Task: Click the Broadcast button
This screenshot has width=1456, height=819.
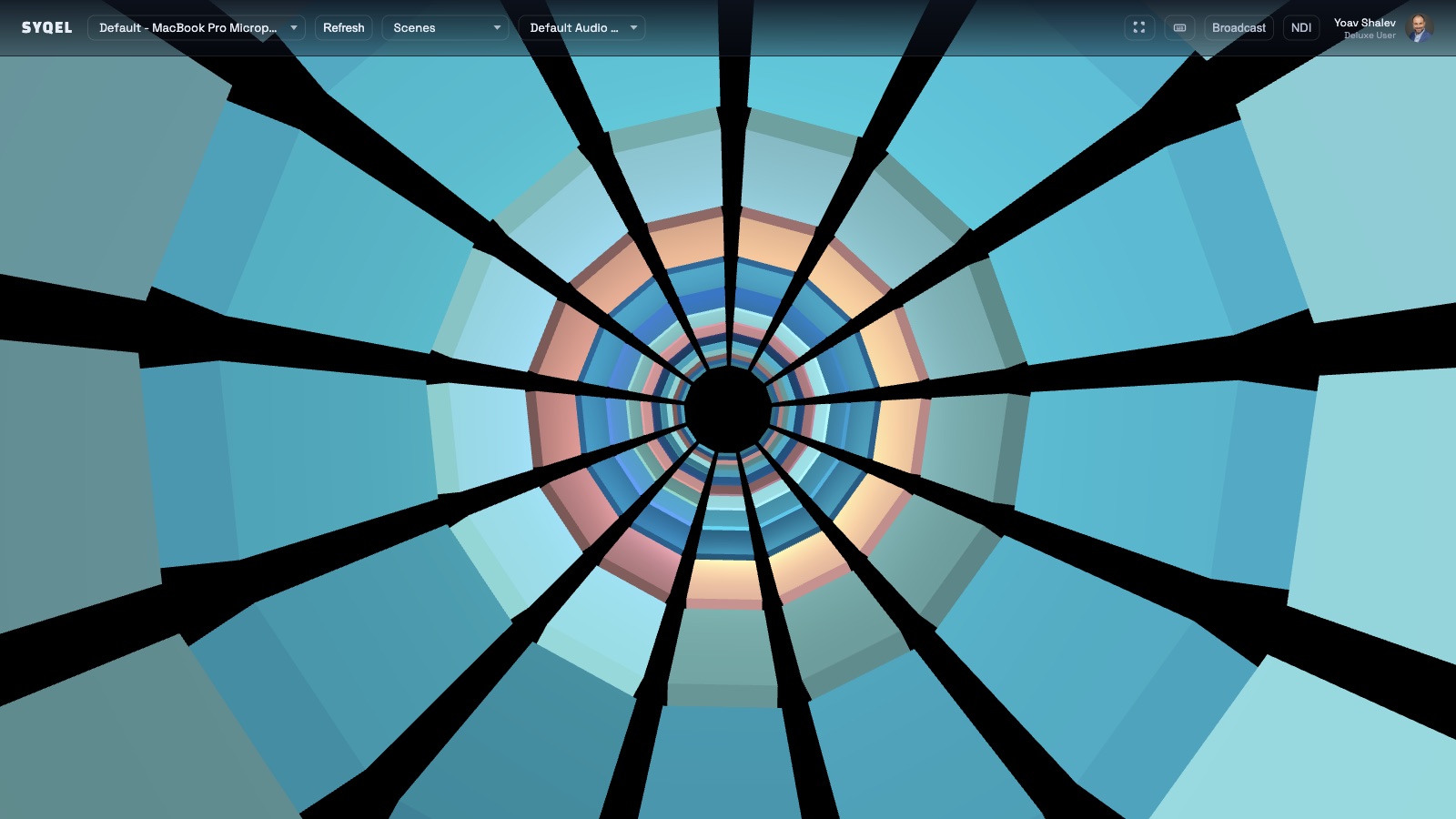Action: click(1239, 27)
